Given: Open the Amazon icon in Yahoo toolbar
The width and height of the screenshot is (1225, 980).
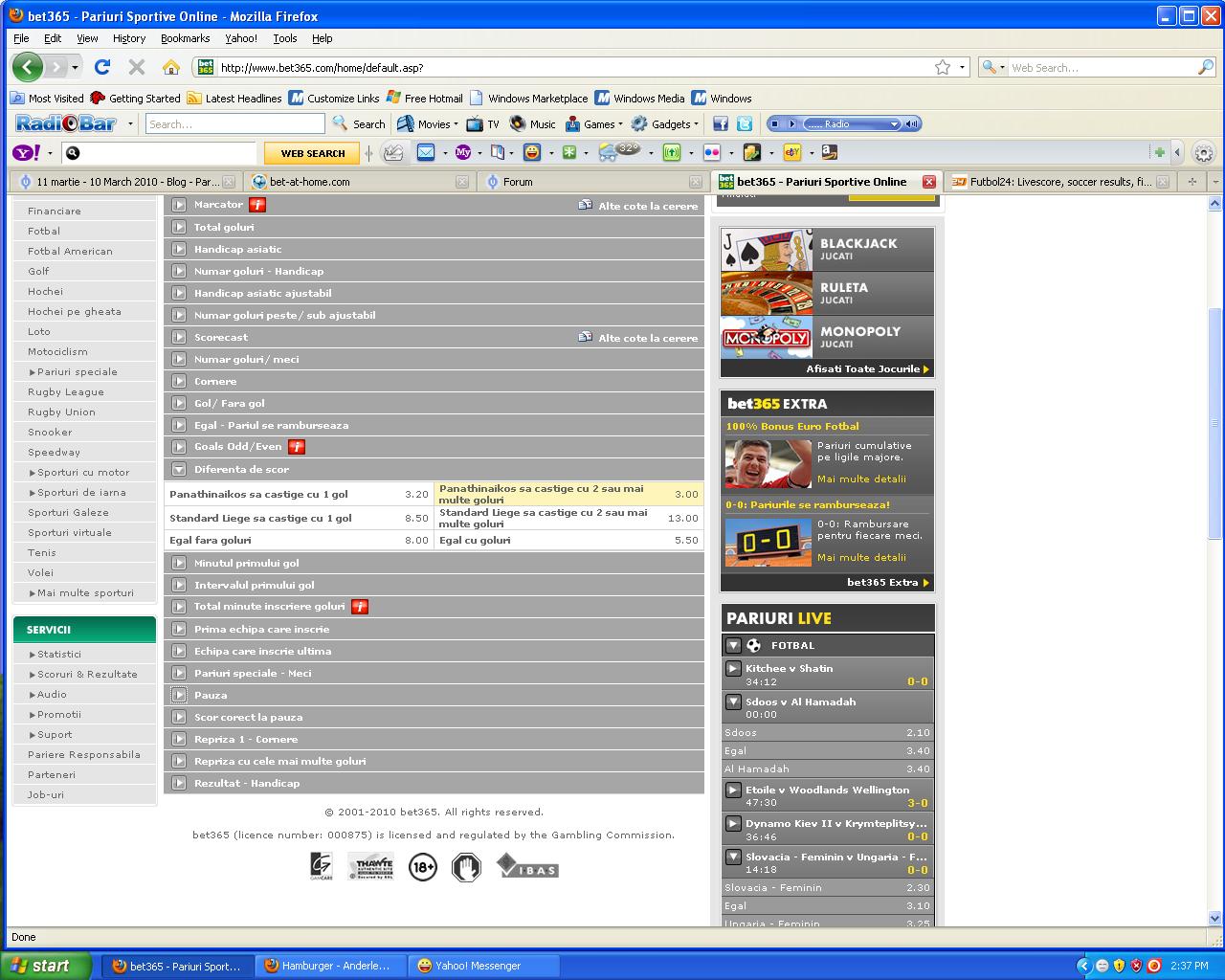Looking at the screenshot, I should pos(829,152).
